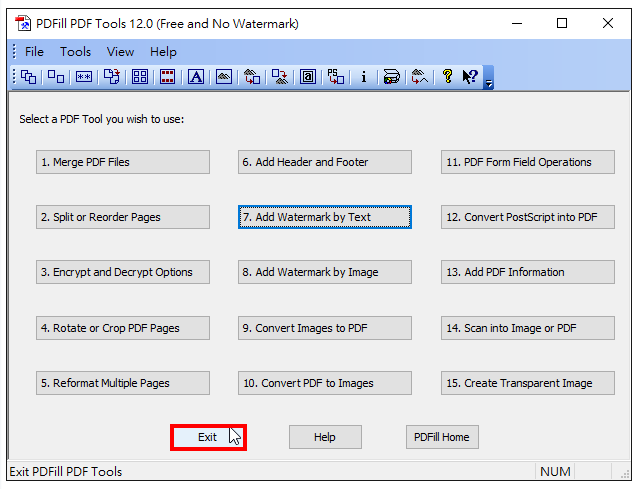Open 5. Reformat Multiple Pages
641x489 pixels.
coord(123,383)
